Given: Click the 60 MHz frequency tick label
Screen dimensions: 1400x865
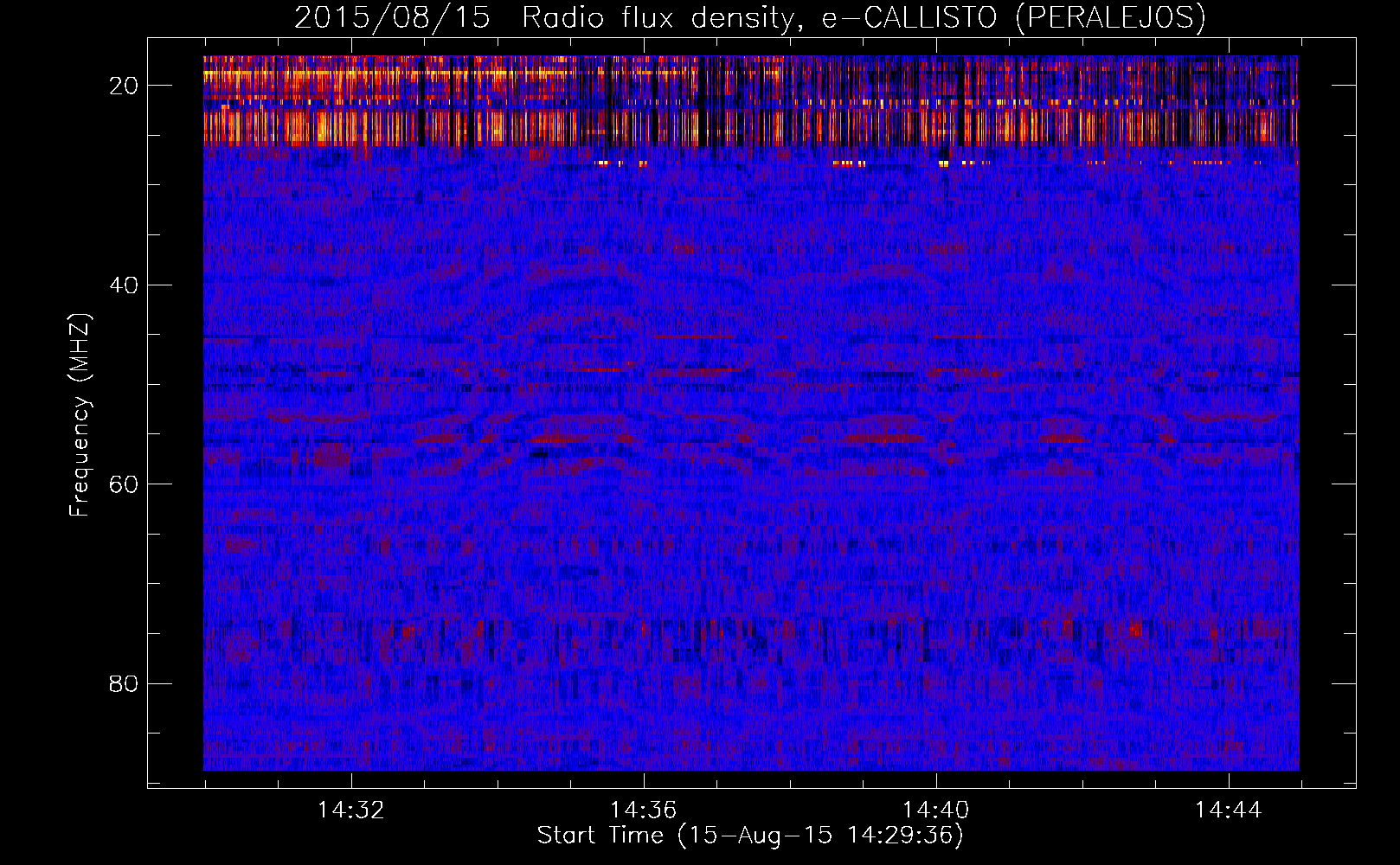Looking at the screenshot, I should pyautogui.click(x=124, y=484).
